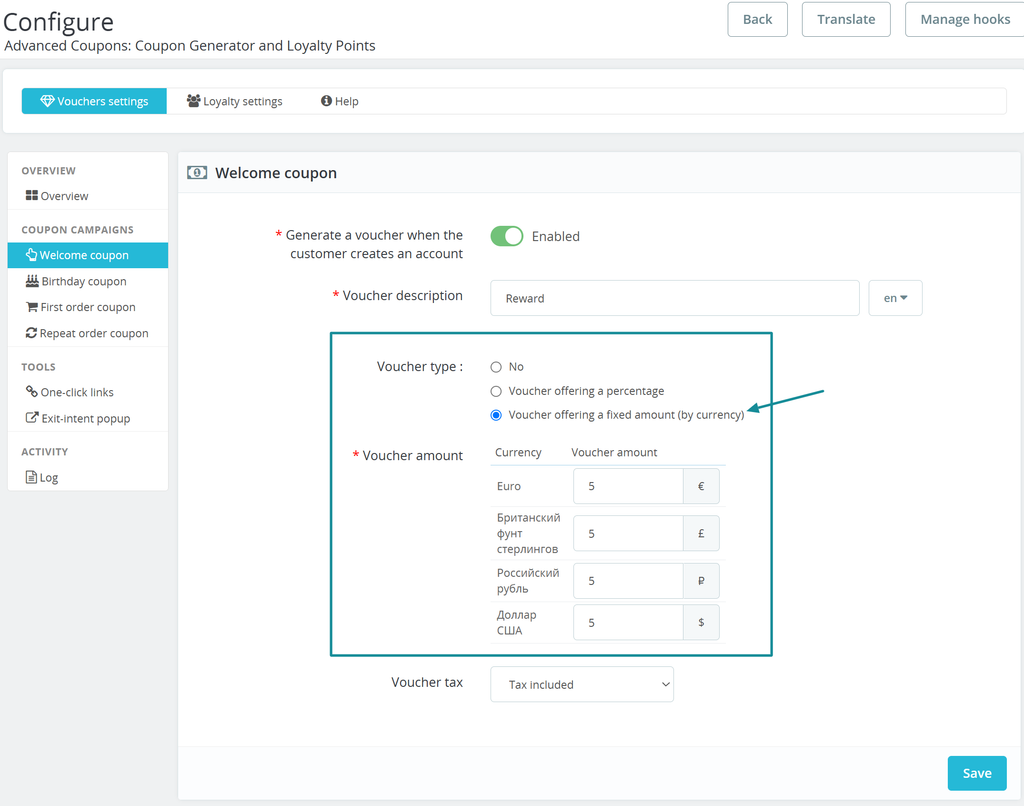Viewport: 1024px width, 806px height.
Task: Click the birthday cake icon
Action: click(x=32, y=281)
